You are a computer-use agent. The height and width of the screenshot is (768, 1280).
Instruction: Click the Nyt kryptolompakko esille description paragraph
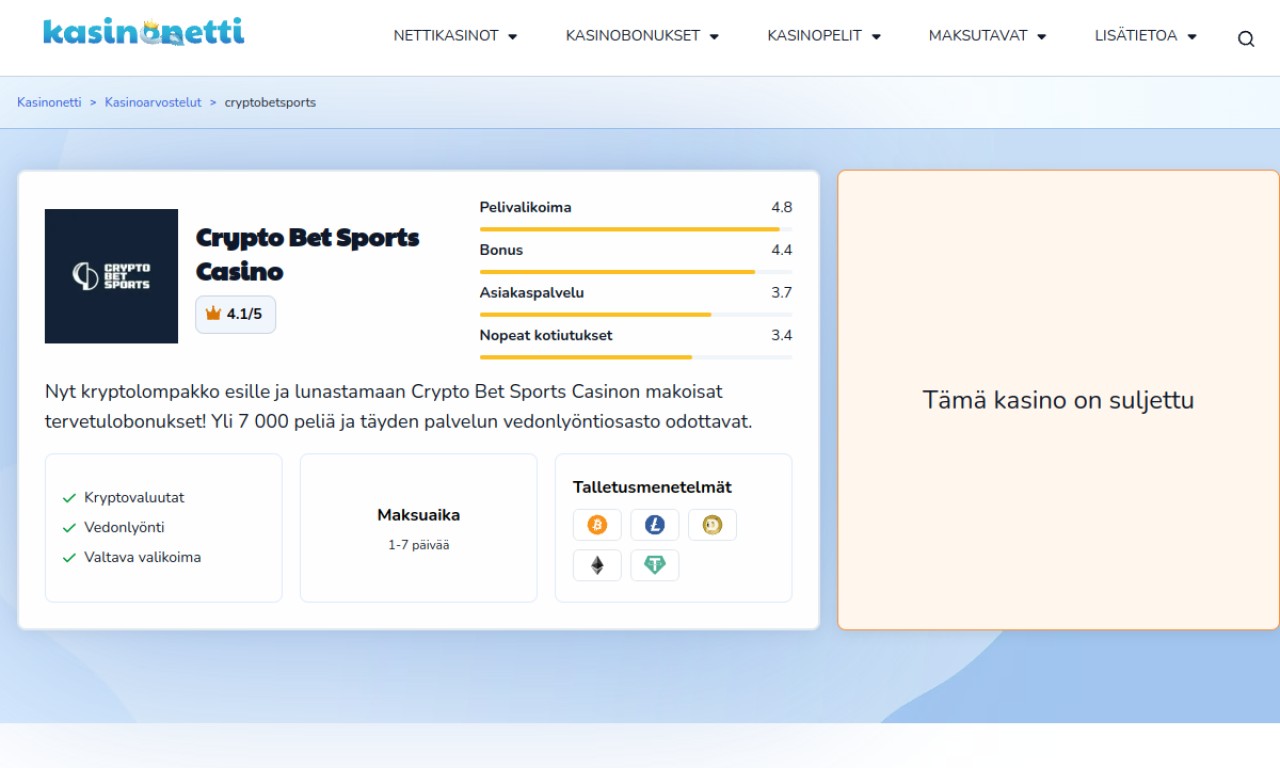pyautogui.click(x=399, y=406)
